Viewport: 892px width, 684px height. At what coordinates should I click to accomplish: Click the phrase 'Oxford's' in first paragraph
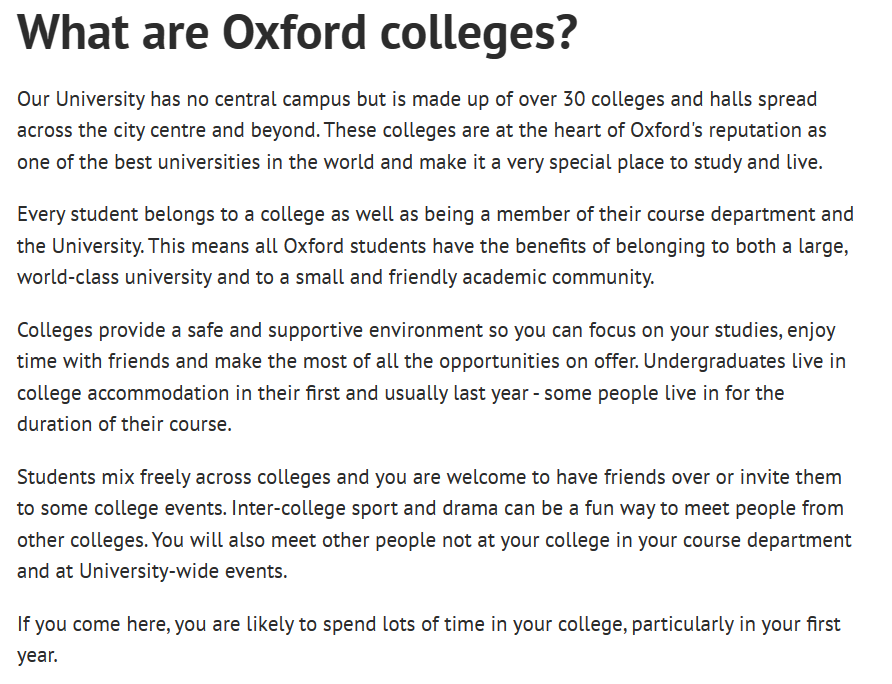[666, 130]
